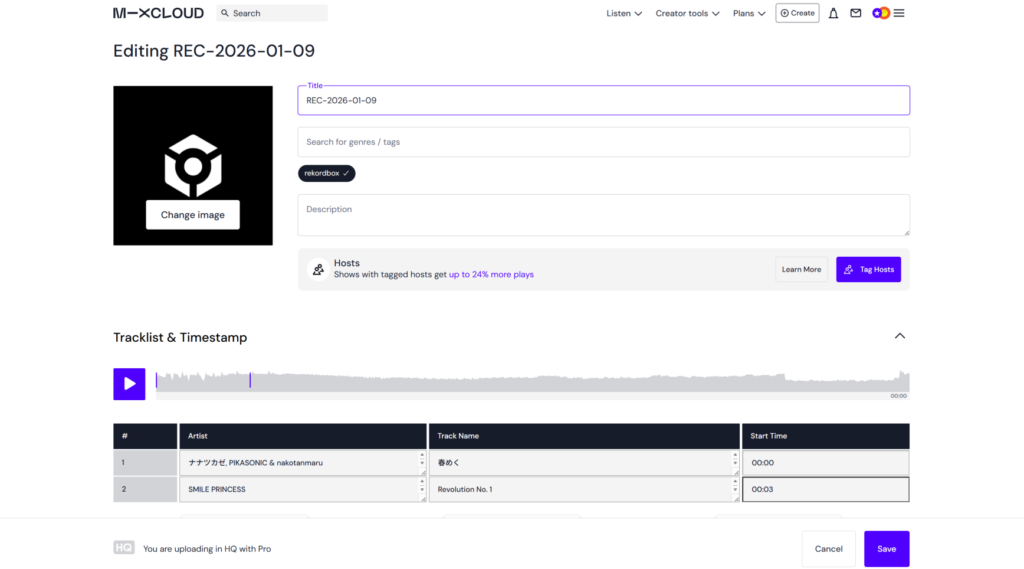This screenshot has height=569, width=1024.
Task: Click the Search for genres / tags field
Action: point(603,142)
